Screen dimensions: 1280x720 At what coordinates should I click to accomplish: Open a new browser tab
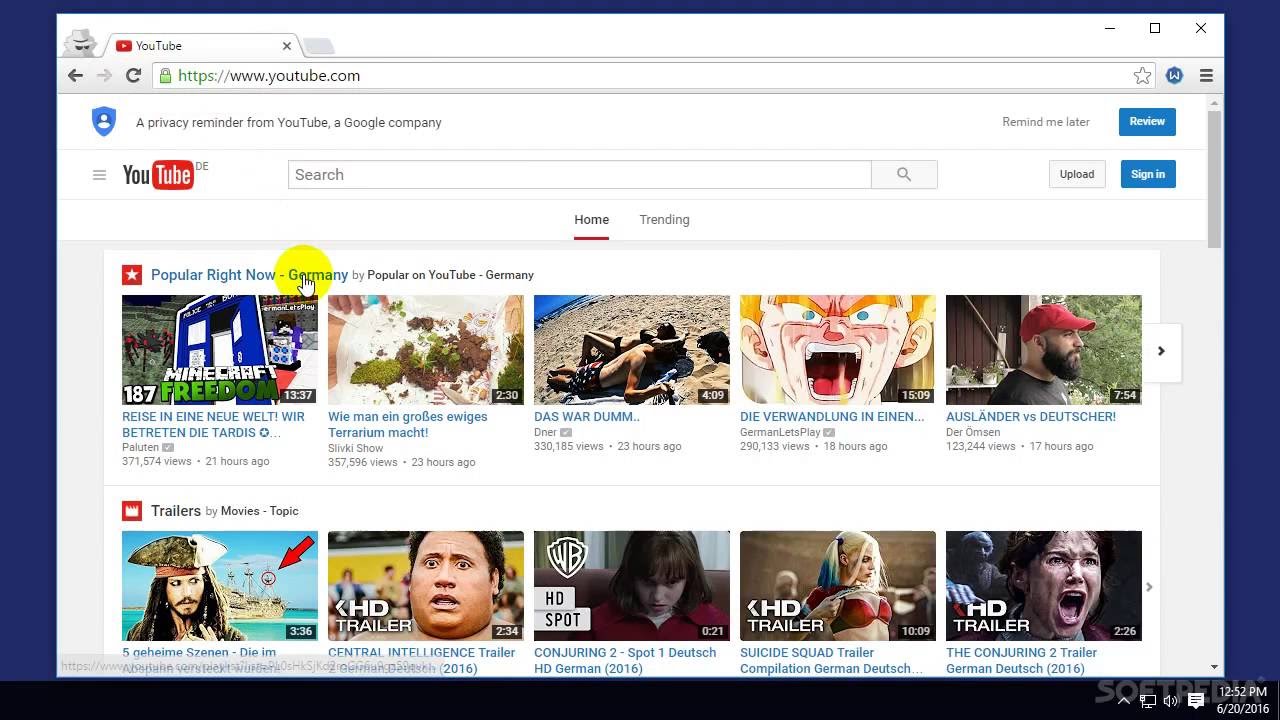click(318, 46)
